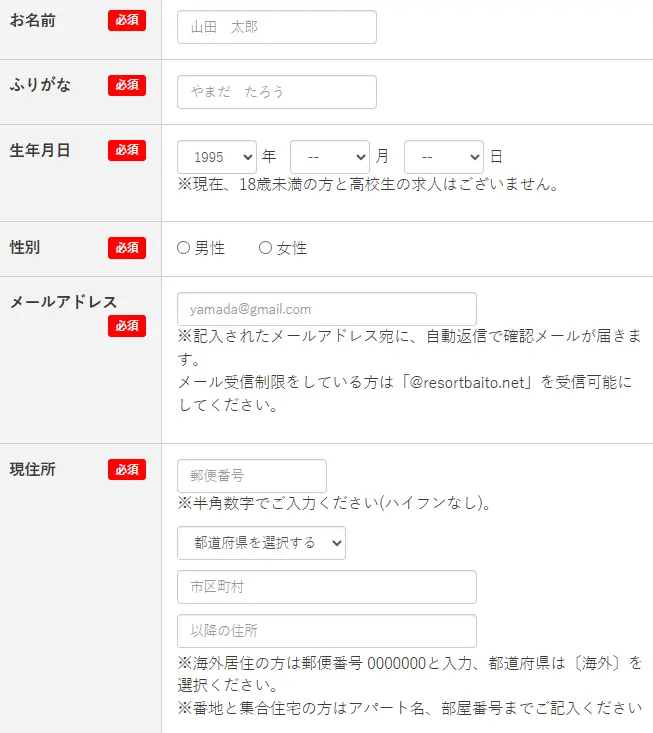The image size is (653, 733).
Task: Click the 現住所 label text
Action: point(33,469)
